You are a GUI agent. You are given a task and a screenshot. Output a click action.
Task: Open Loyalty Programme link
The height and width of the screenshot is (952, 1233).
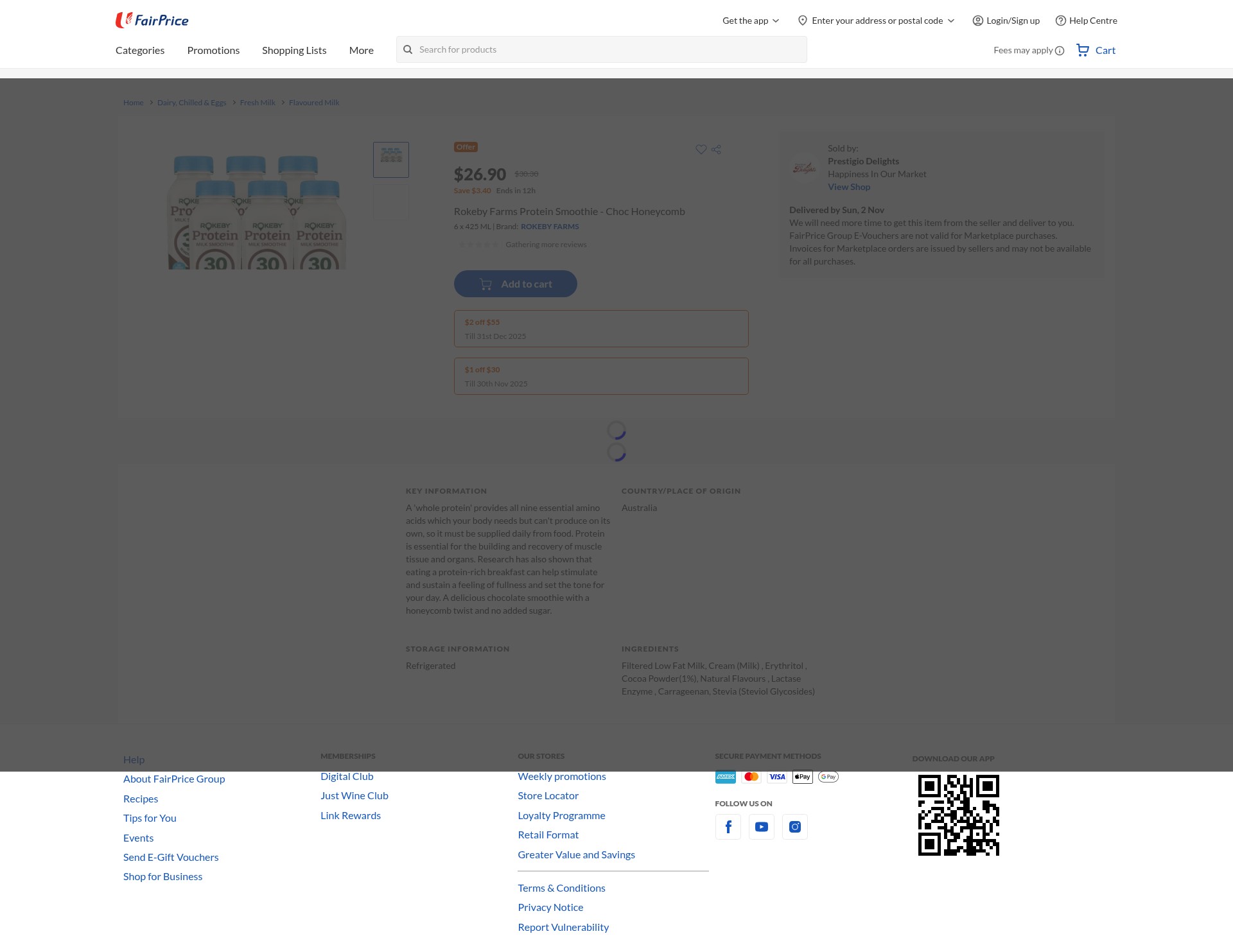[562, 815]
